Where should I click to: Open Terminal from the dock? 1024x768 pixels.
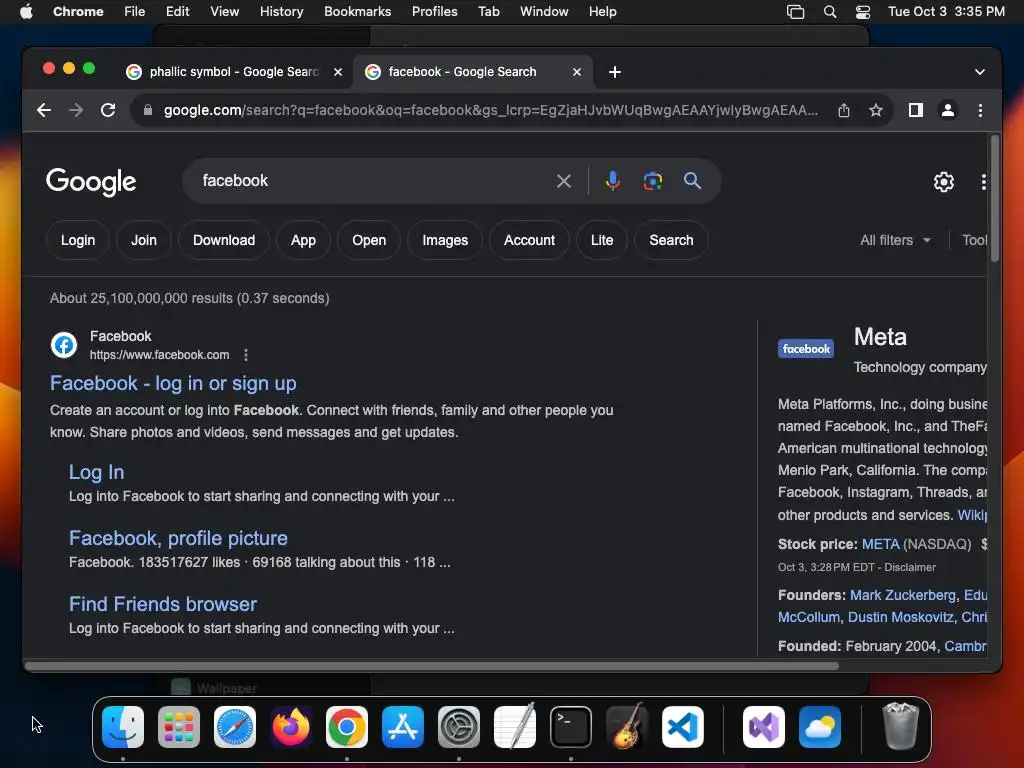[571, 727]
